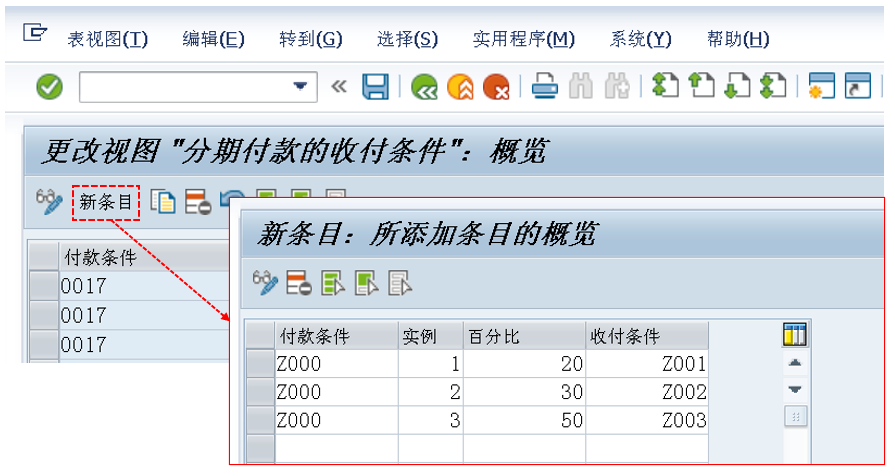The image size is (895, 476).
Task: Click the green Back icon
Action: click(x=424, y=87)
